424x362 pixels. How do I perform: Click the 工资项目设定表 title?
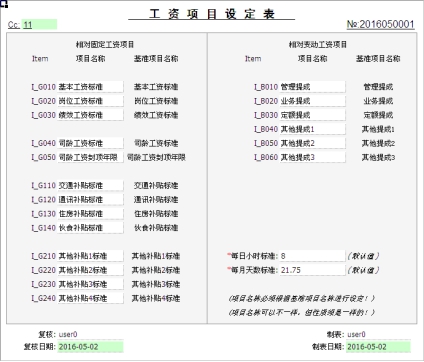(x=212, y=14)
